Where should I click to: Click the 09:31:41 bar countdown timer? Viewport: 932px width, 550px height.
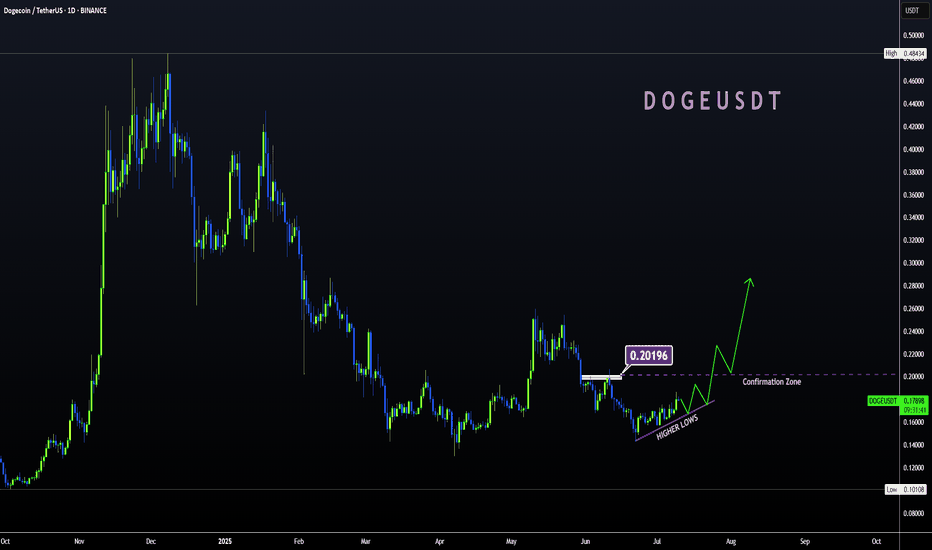coord(915,410)
